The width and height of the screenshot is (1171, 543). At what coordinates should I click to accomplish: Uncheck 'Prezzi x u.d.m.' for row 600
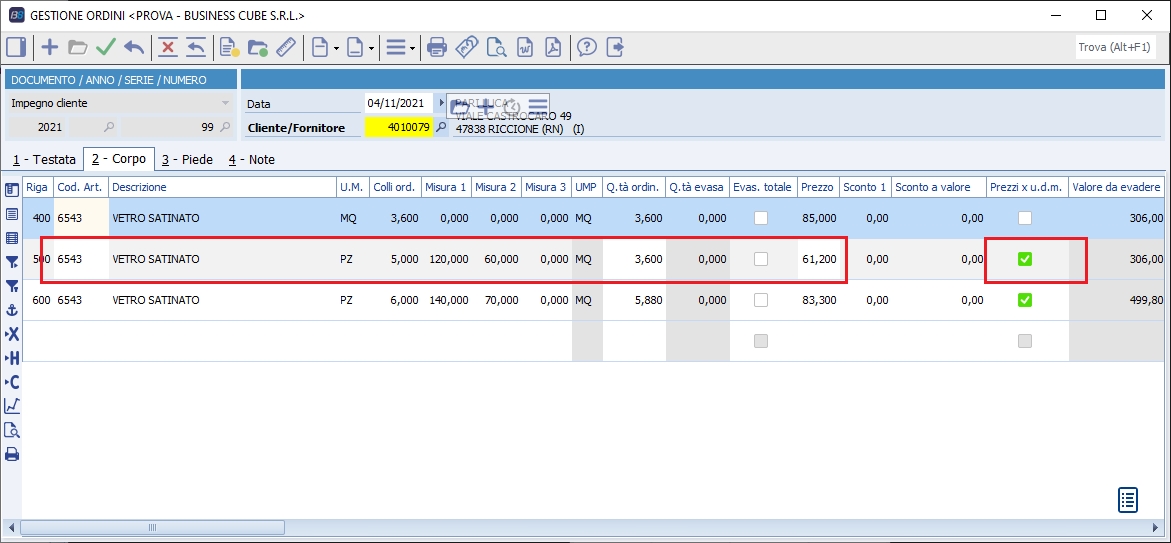(x=1024, y=300)
